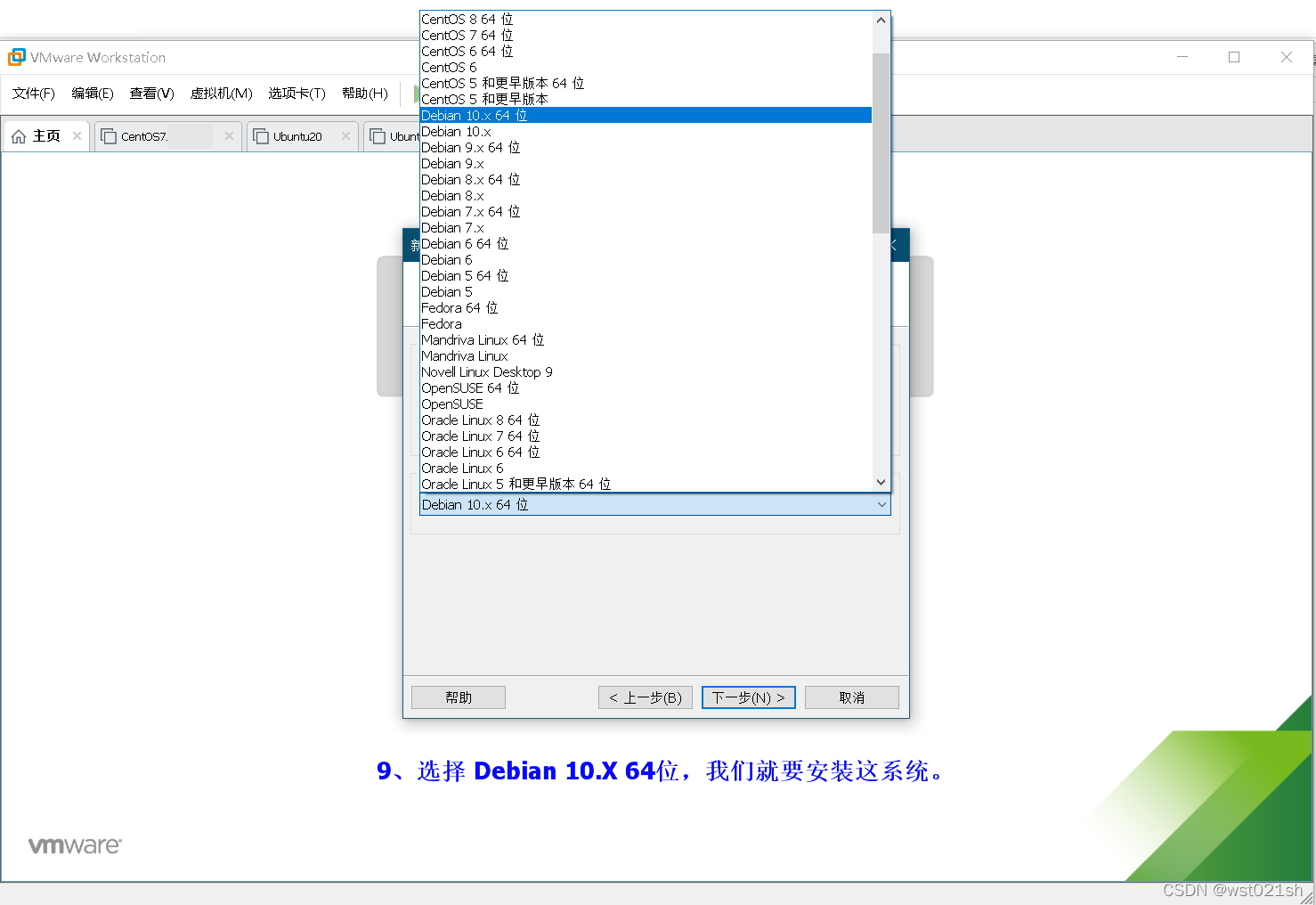Open the 虚拟机(M) menu
The height and width of the screenshot is (905, 1316).
click(221, 93)
